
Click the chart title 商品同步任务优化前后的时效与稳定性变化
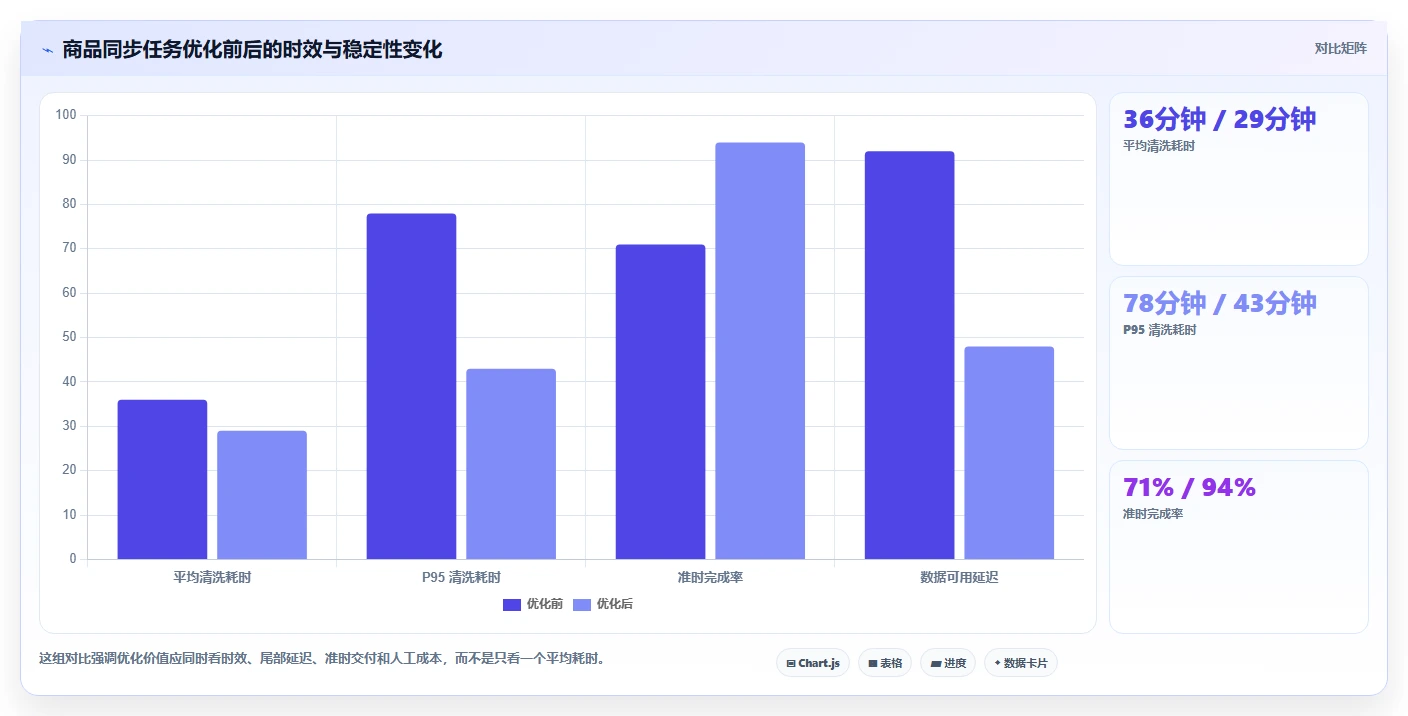pos(252,50)
